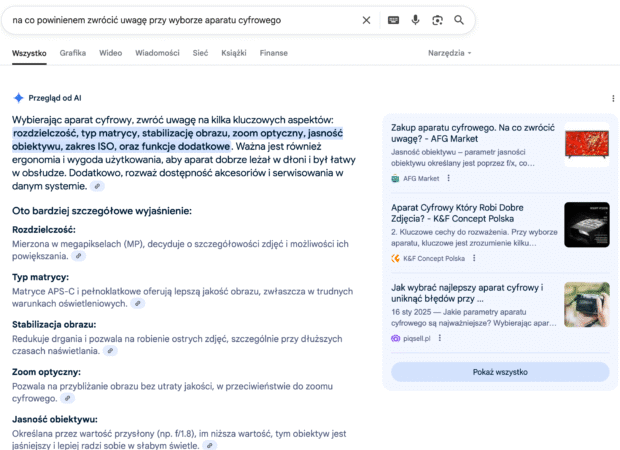Open source link icon after 'cyfrowego.'

tap(68, 398)
